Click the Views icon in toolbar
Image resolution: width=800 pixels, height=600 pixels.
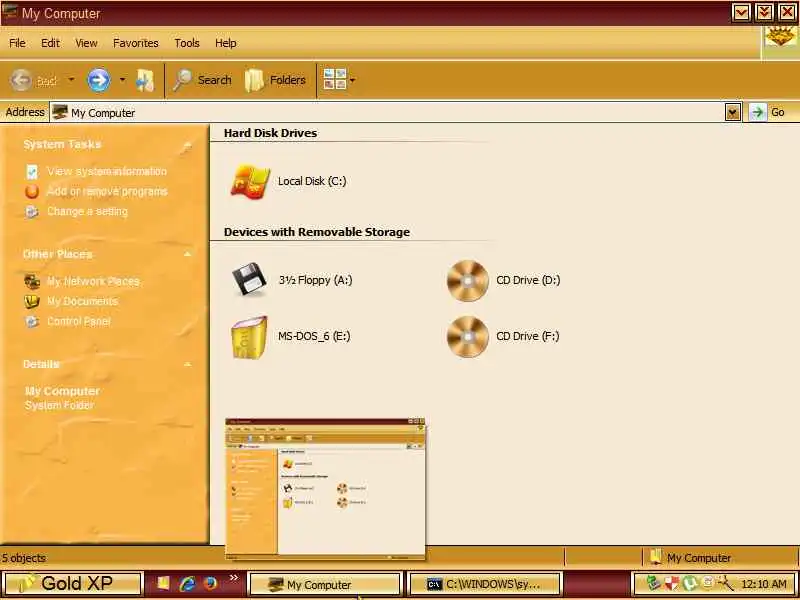point(335,80)
